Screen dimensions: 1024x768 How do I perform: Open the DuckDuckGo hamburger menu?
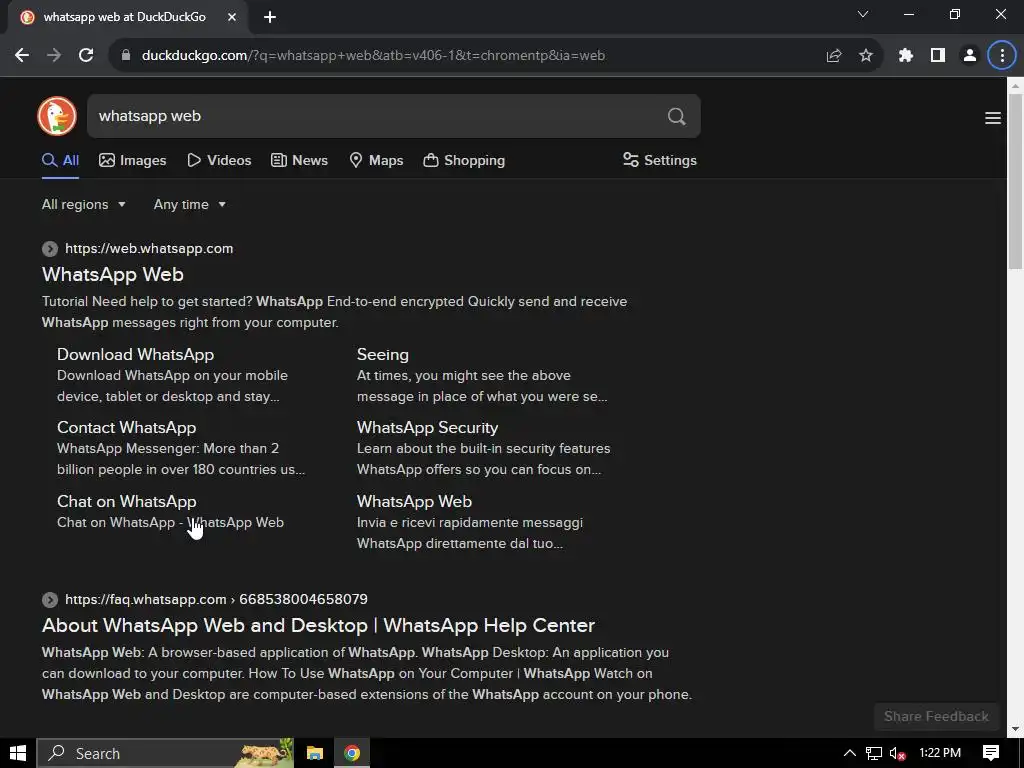[x=993, y=118]
